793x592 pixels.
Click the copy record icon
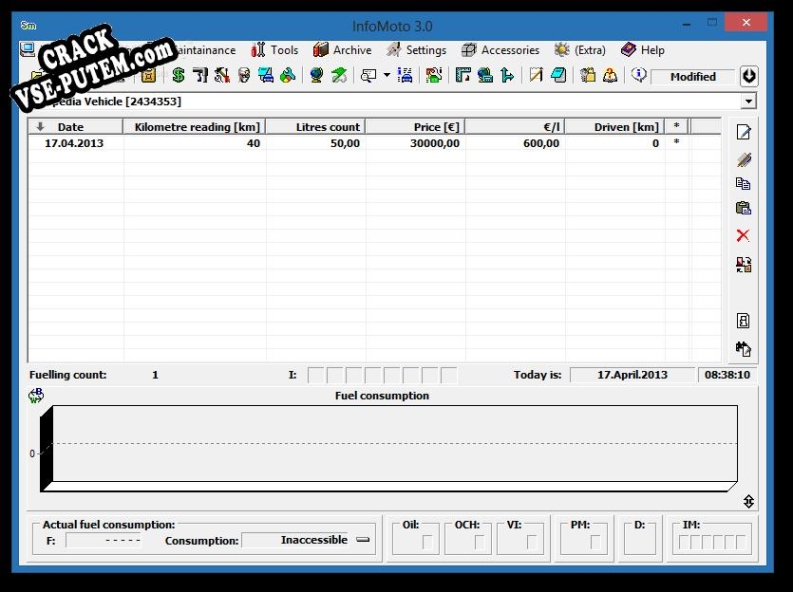point(743,184)
